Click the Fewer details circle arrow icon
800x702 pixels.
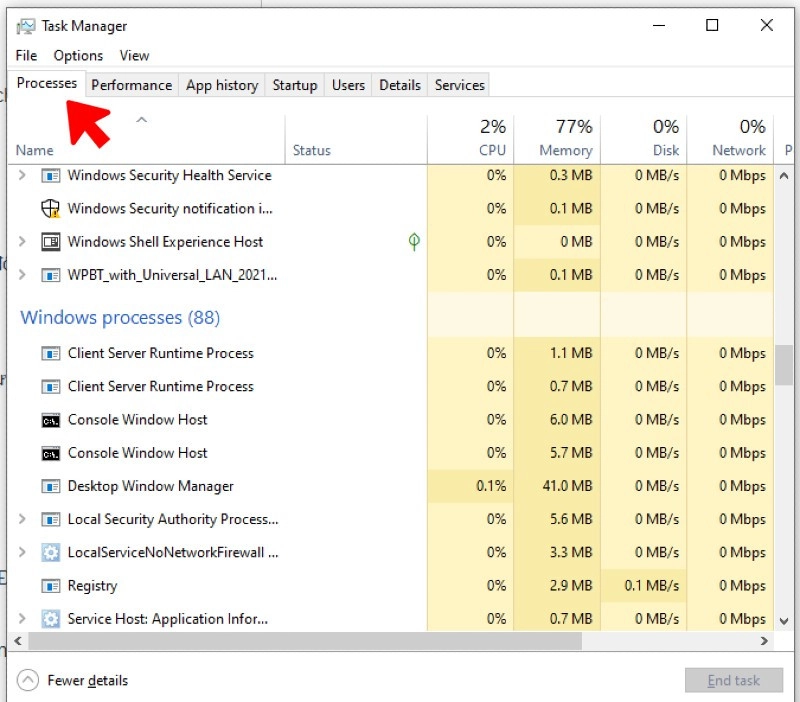click(x=28, y=680)
